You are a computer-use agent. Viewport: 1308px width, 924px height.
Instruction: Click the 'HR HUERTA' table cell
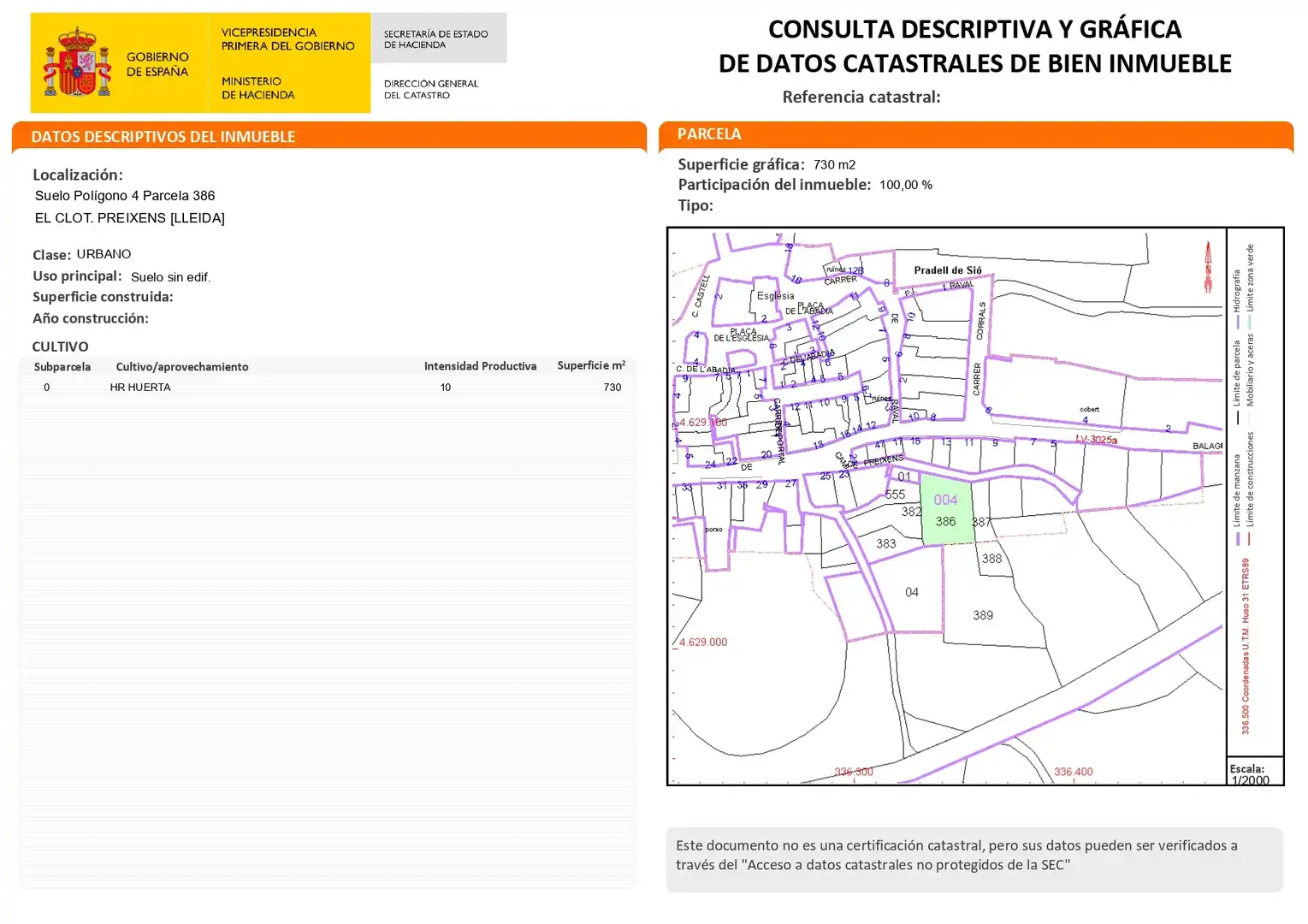point(140,388)
